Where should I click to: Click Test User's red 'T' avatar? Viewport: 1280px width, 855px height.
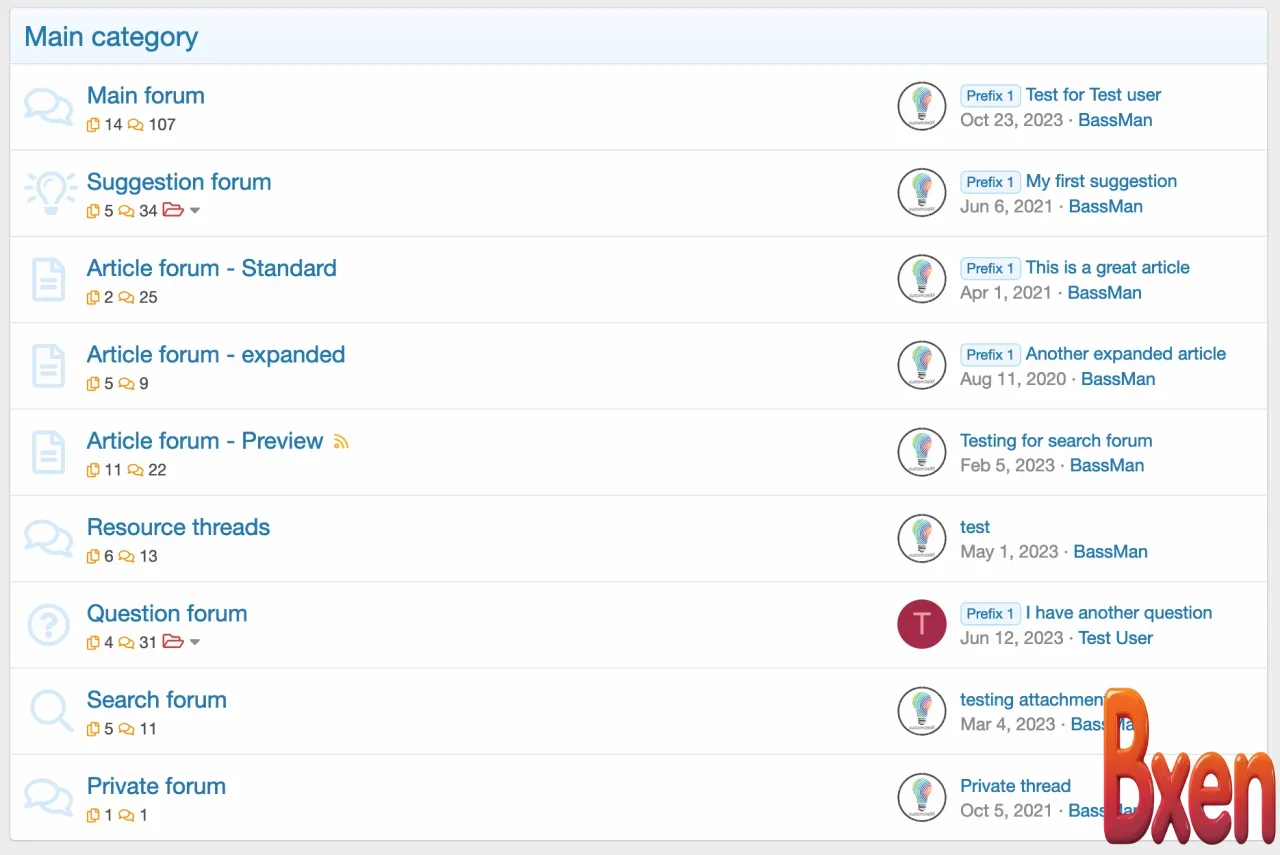pyautogui.click(x=921, y=625)
